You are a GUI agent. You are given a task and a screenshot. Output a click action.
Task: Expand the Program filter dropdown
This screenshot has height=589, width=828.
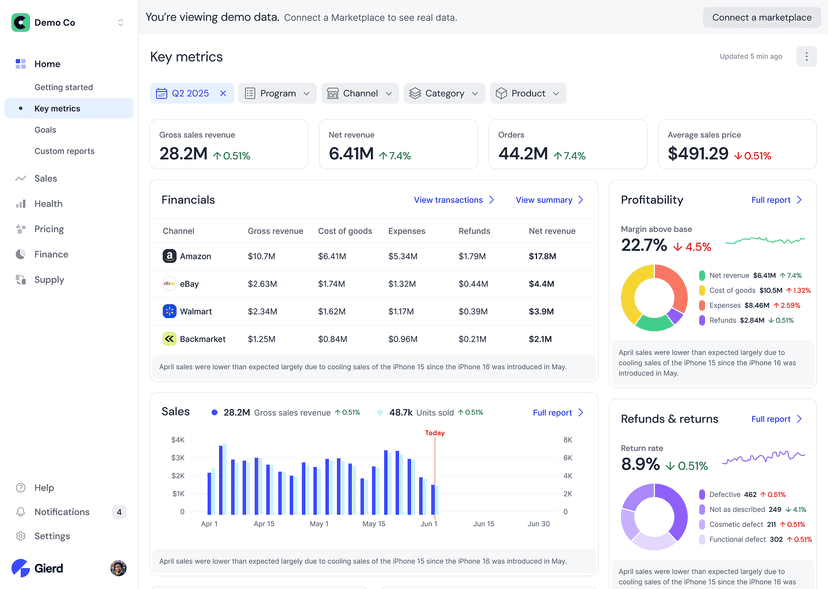click(x=278, y=93)
